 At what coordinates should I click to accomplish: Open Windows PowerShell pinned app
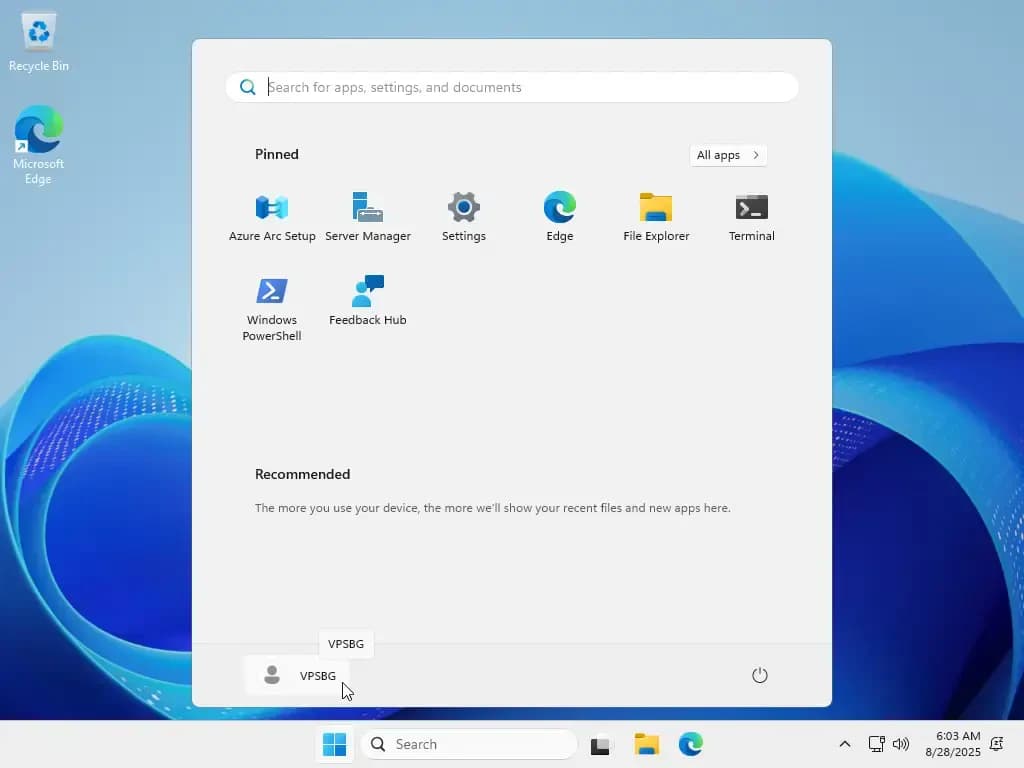click(272, 308)
